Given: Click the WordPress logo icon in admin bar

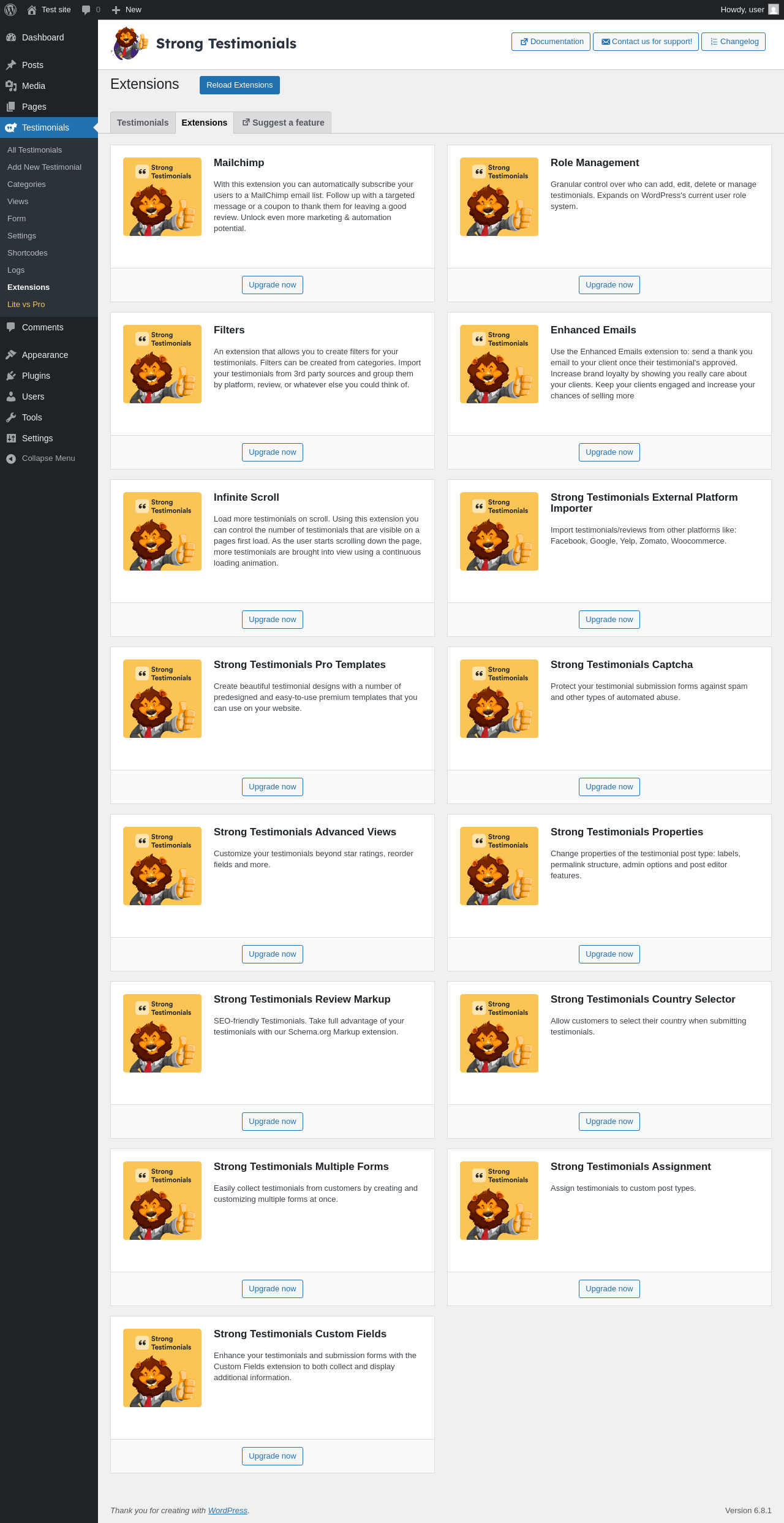Looking at the screenshot, I should pos(10,10).
